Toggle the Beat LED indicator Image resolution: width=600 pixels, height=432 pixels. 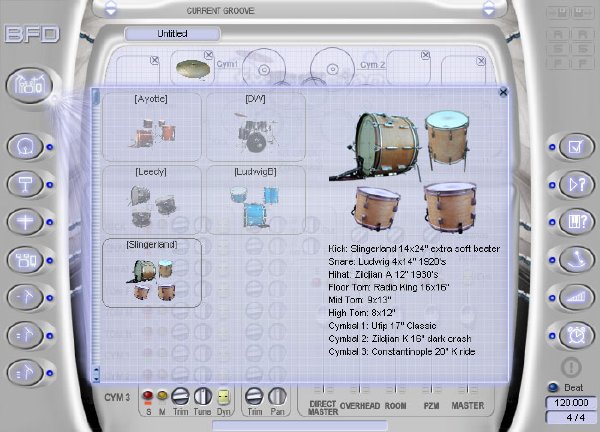click(x=553, y=387)
